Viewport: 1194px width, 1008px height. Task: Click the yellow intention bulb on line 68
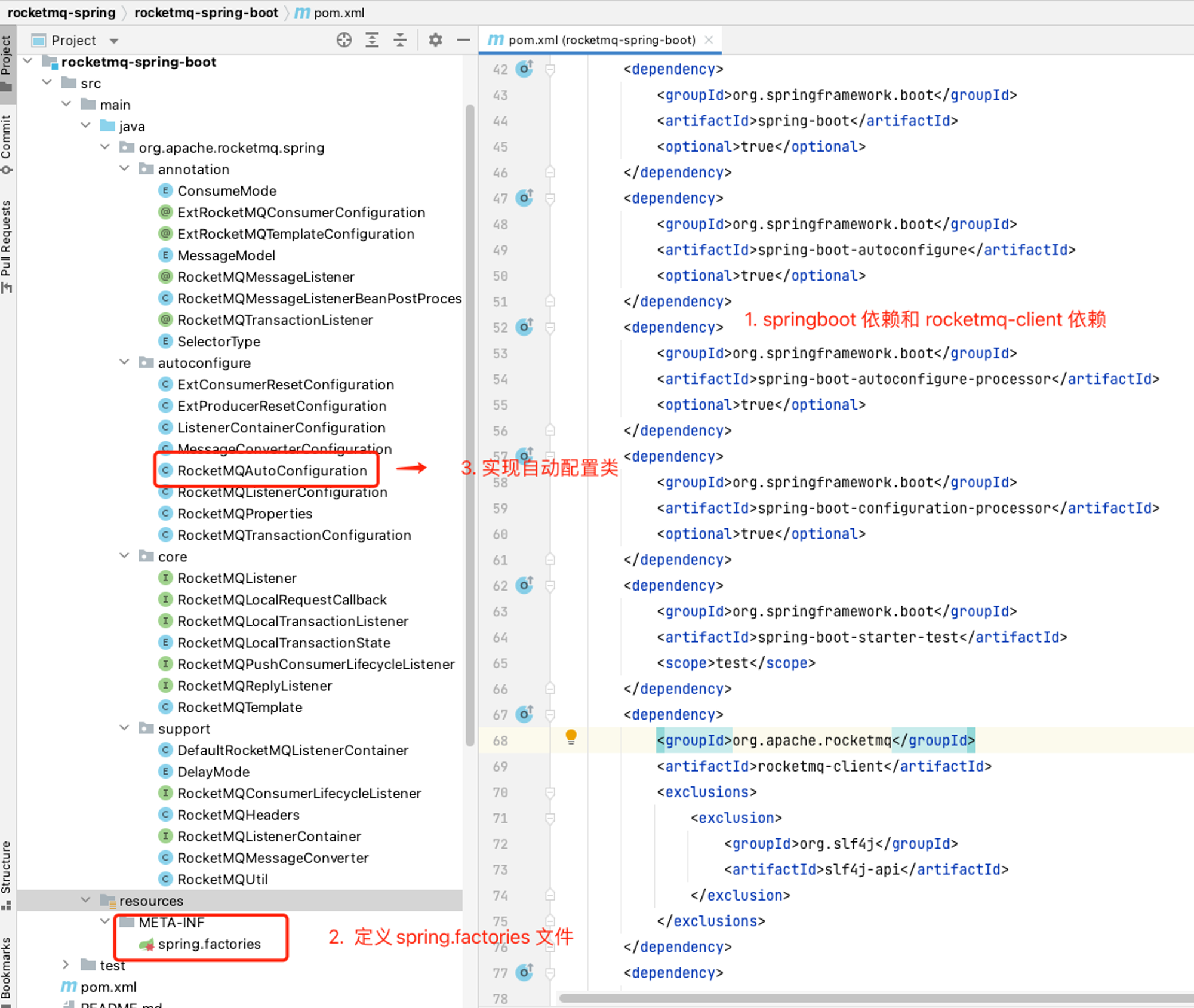(571, 736)
